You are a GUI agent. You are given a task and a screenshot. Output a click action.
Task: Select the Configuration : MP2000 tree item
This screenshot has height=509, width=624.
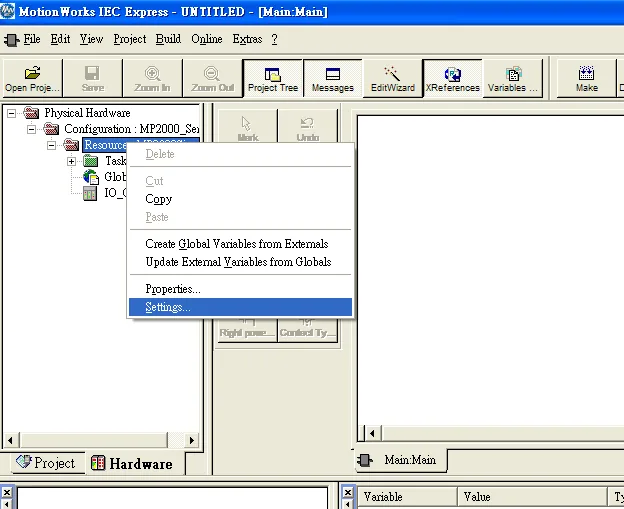pos(131,129)
